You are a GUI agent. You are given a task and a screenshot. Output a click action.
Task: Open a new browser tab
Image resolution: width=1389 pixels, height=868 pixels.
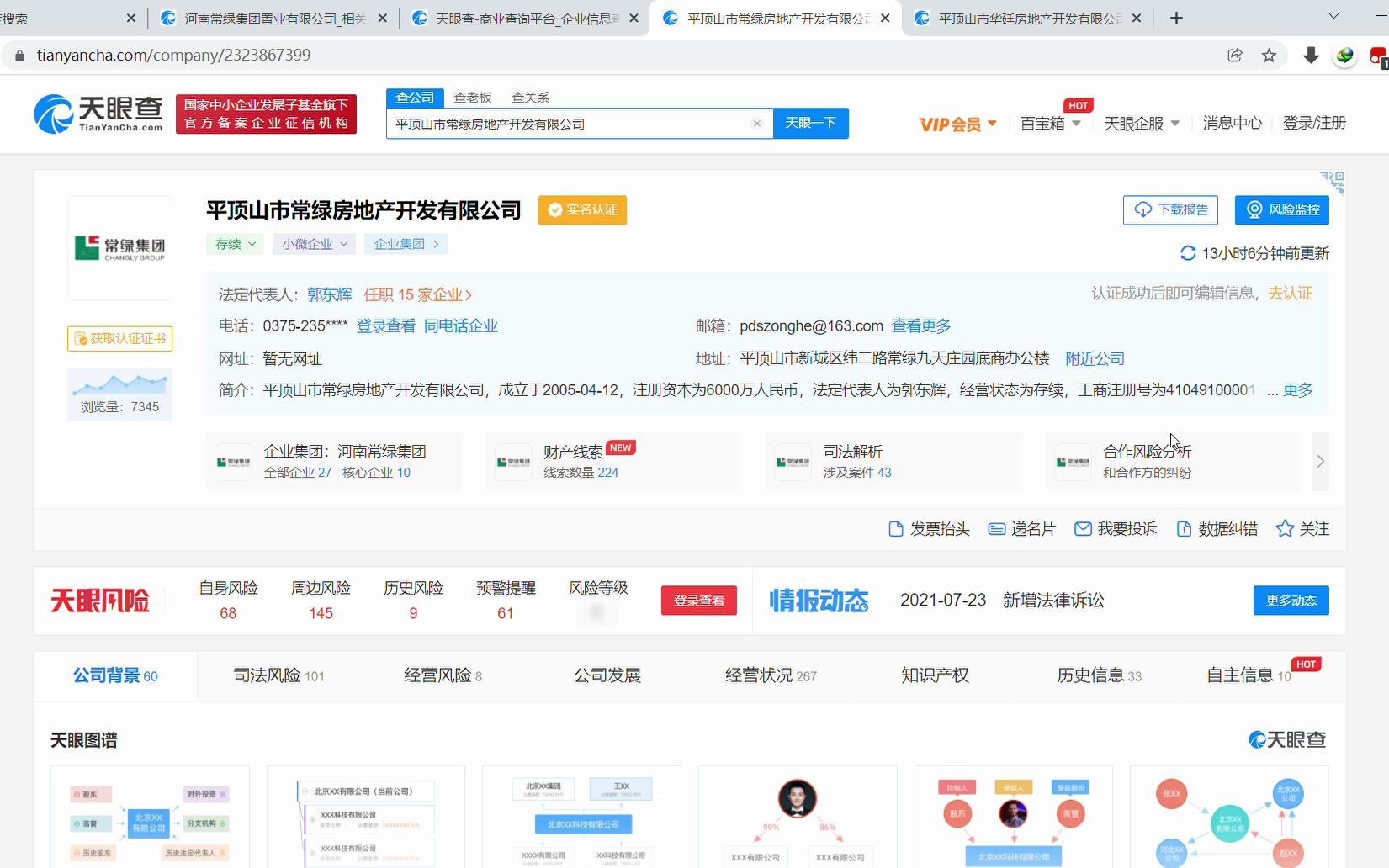click(1176, 18)
